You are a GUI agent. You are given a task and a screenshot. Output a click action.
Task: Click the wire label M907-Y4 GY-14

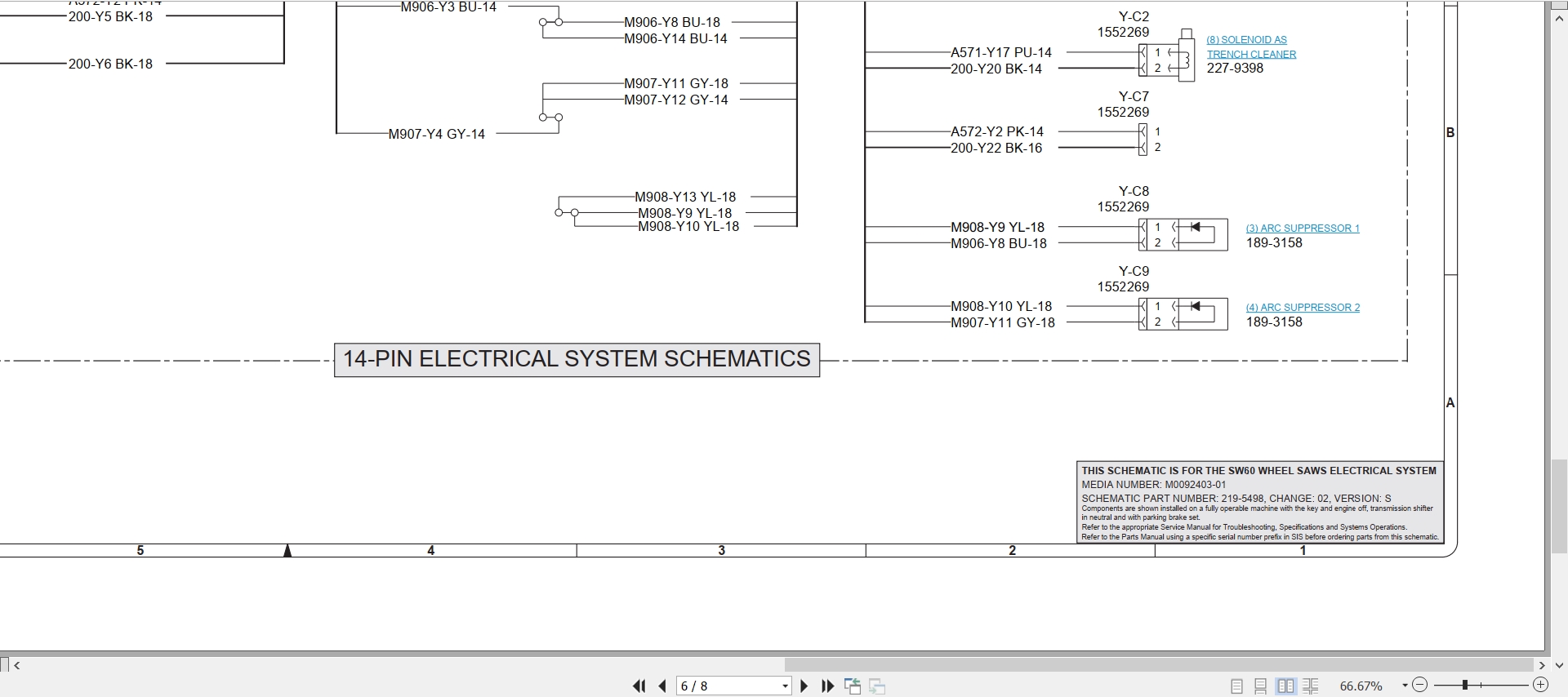click(437, 134)
